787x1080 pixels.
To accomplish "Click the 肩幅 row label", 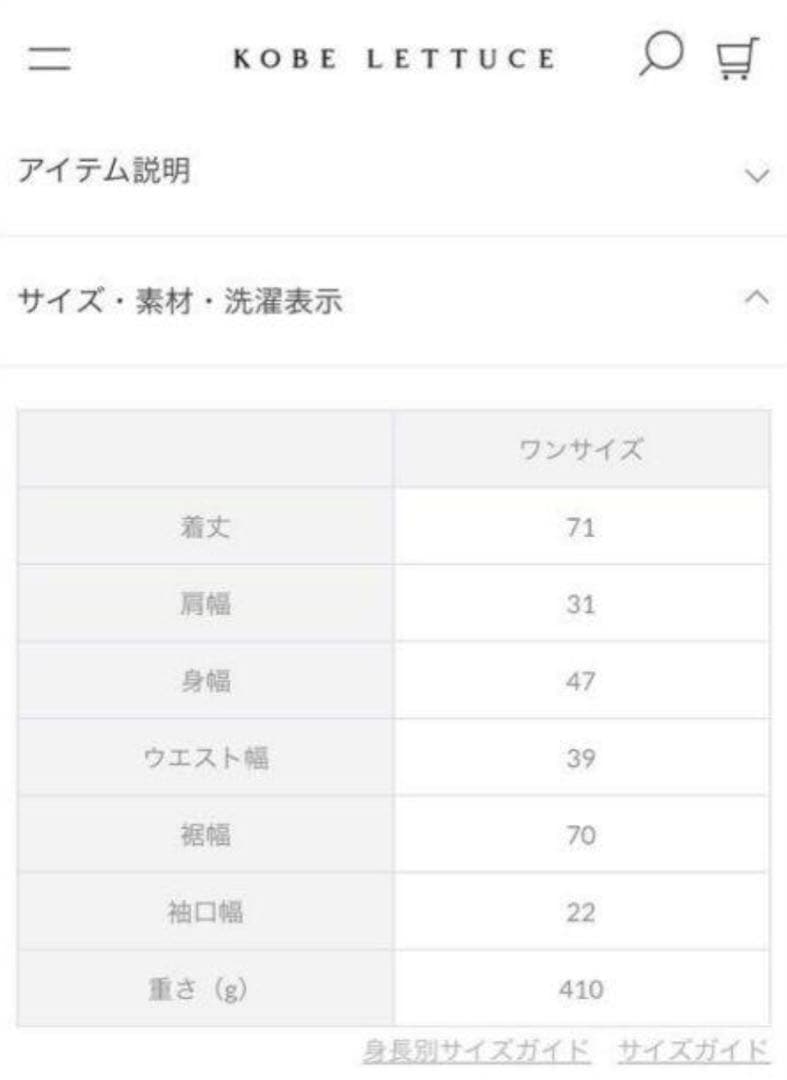I will [205, 604].
